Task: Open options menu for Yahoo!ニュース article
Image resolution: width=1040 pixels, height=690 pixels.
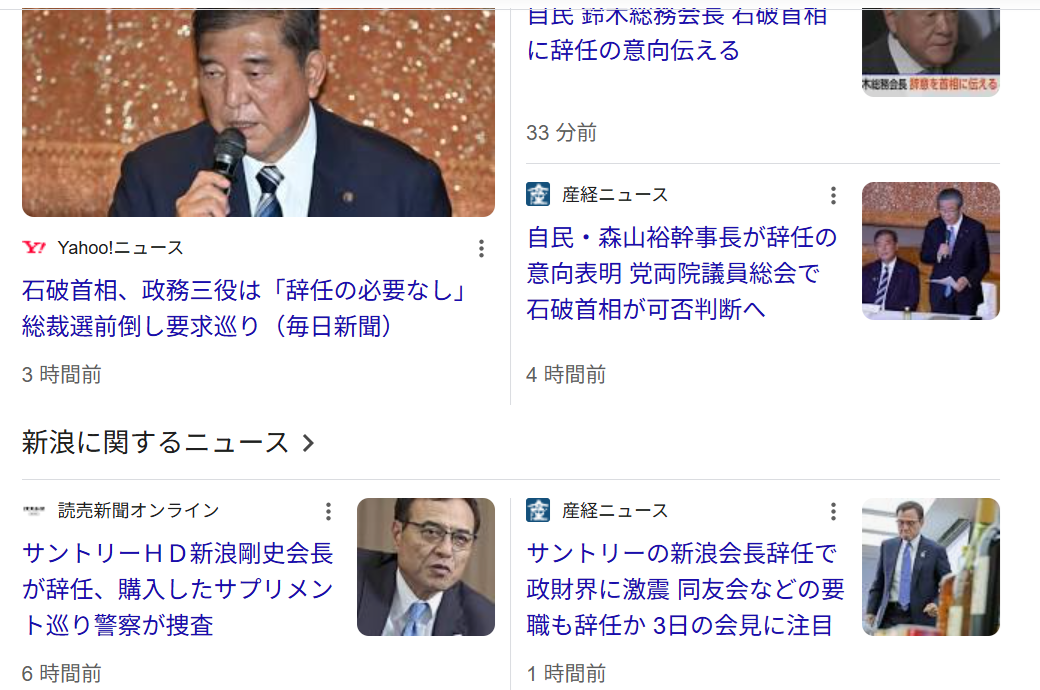Action: pos(482,248)
